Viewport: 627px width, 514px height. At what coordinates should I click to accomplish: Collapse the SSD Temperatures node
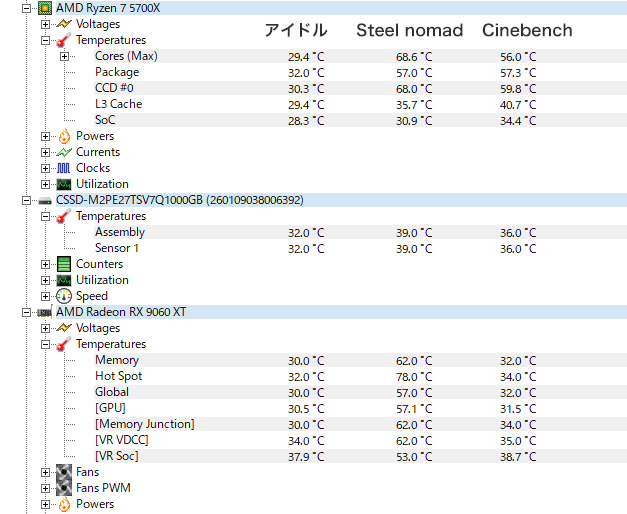[x=45, y=216]
